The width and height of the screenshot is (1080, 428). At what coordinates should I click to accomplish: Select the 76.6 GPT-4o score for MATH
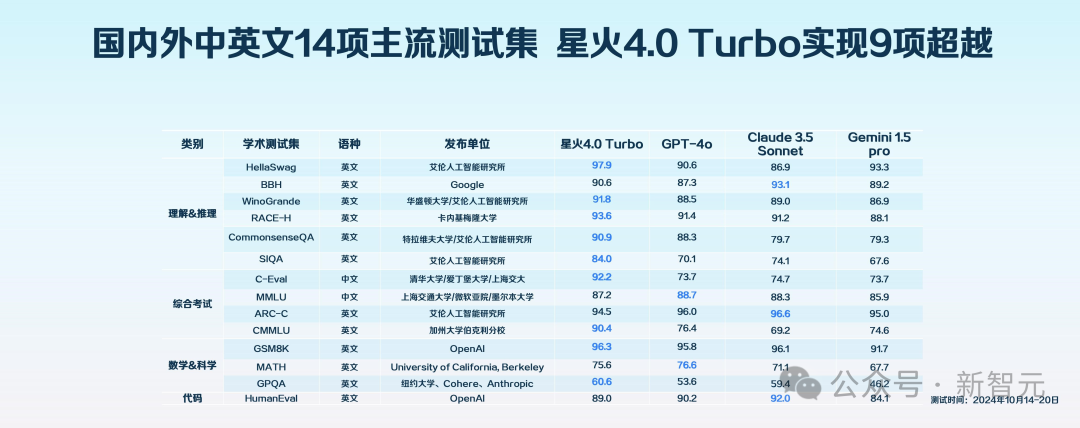687,365
